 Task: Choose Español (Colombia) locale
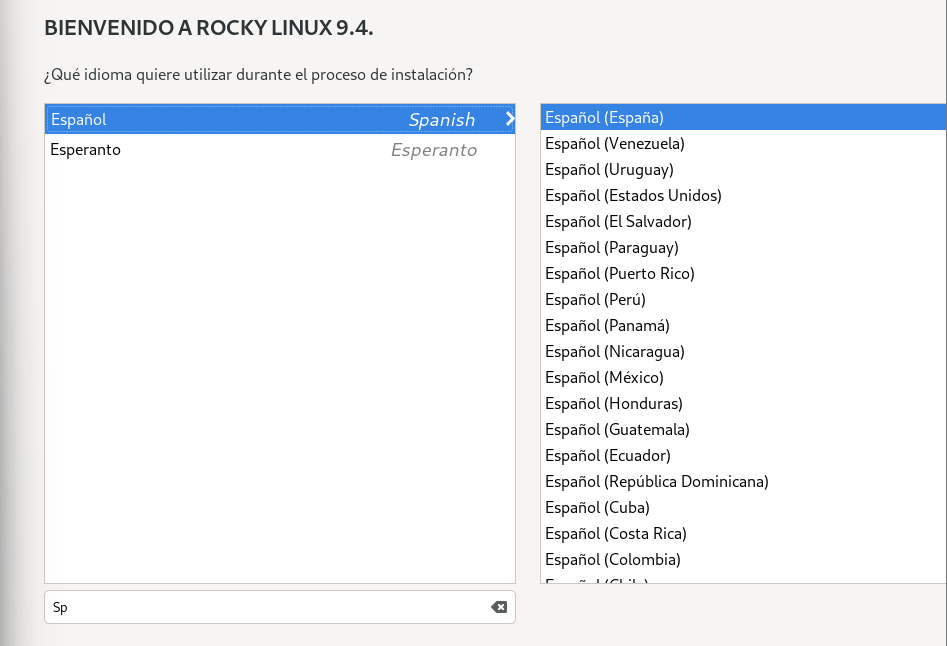click(743, 558)
